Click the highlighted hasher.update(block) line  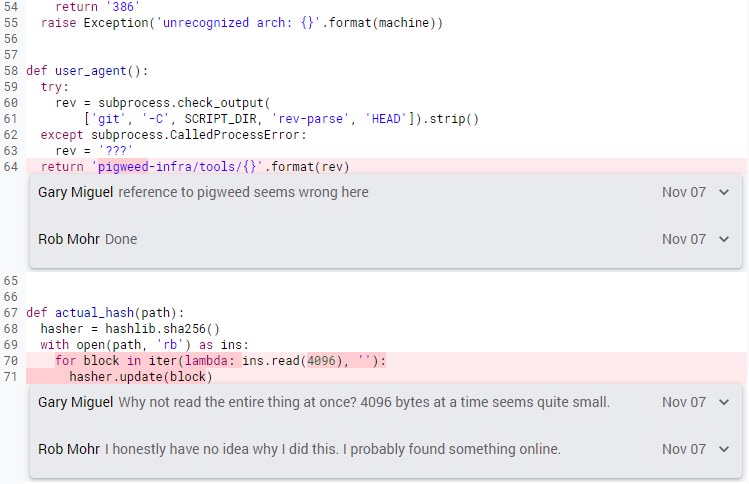point(141,376)
